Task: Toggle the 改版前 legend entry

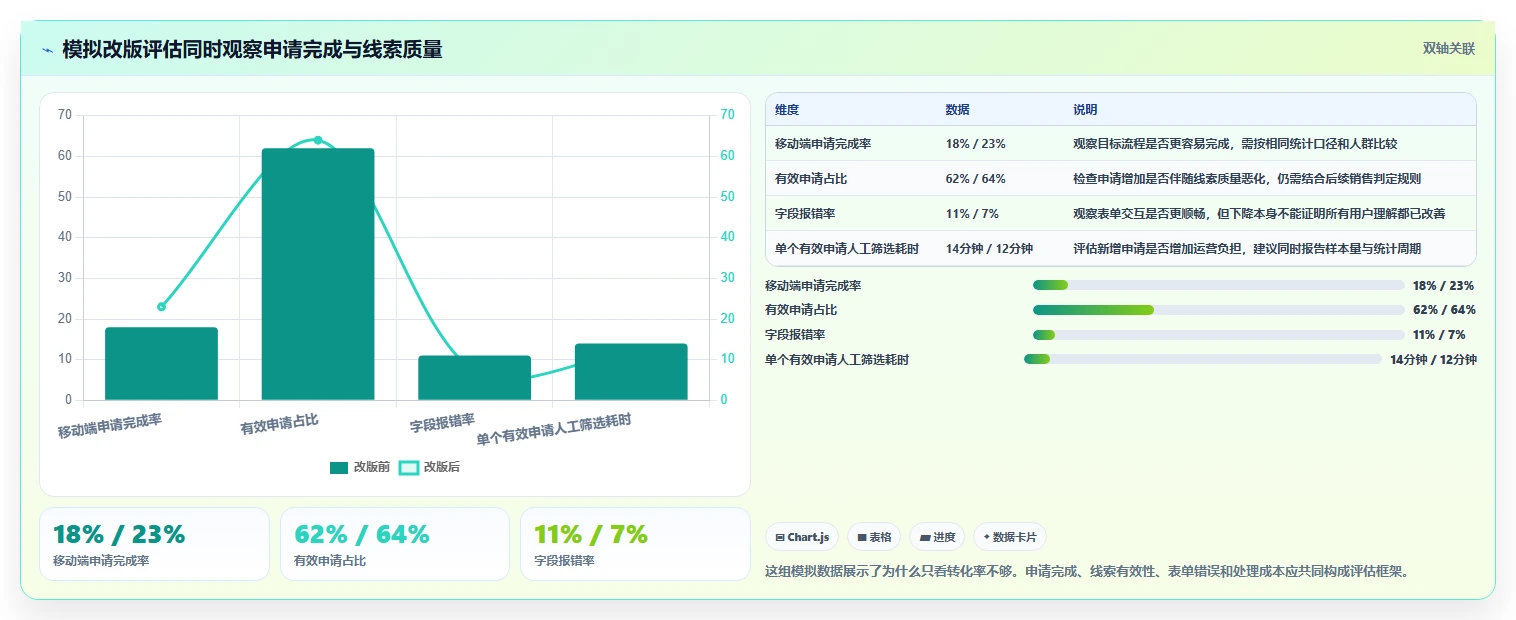Action: (x=360, y=467)
